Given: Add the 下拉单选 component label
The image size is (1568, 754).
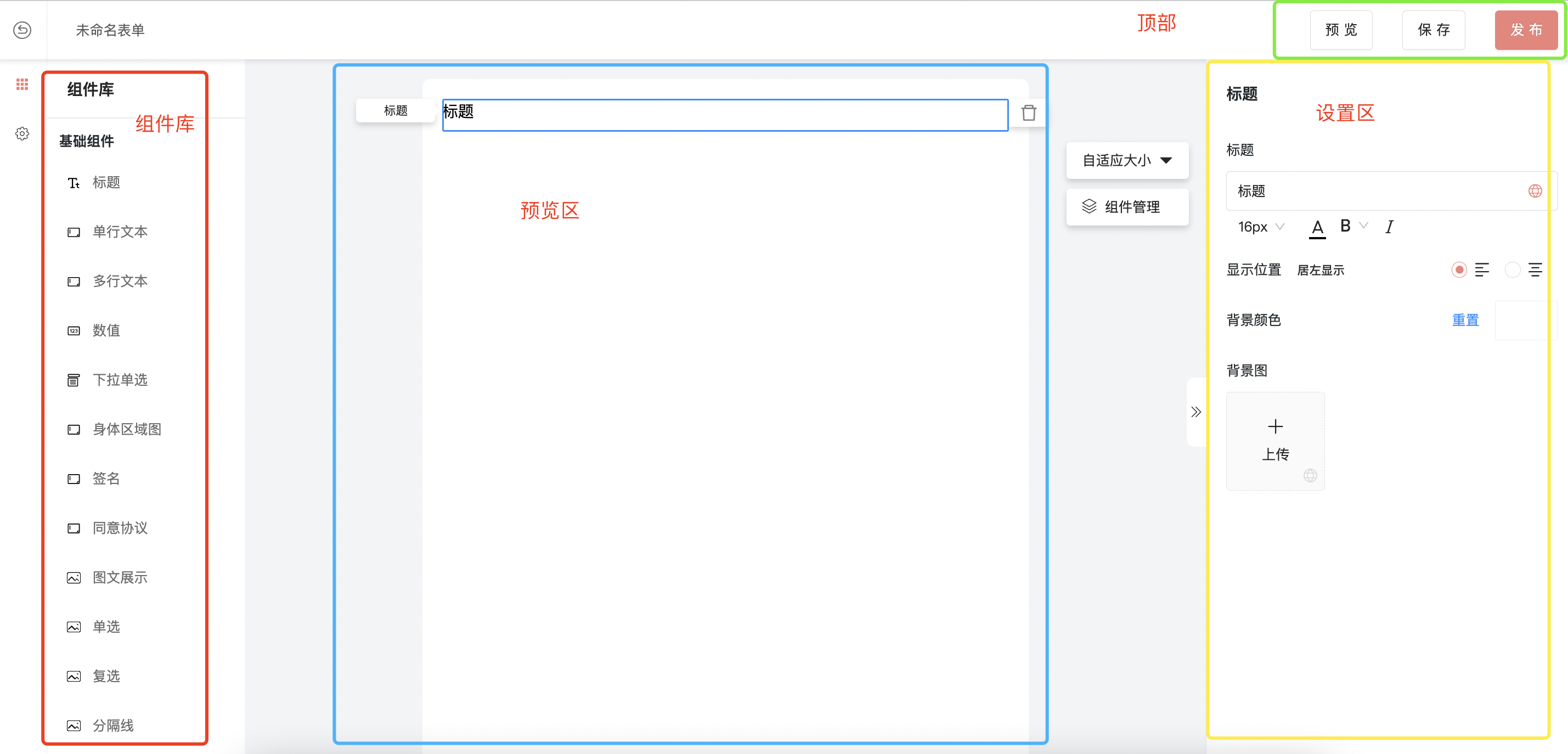Looking at the screenshot, I should point(120,380).
